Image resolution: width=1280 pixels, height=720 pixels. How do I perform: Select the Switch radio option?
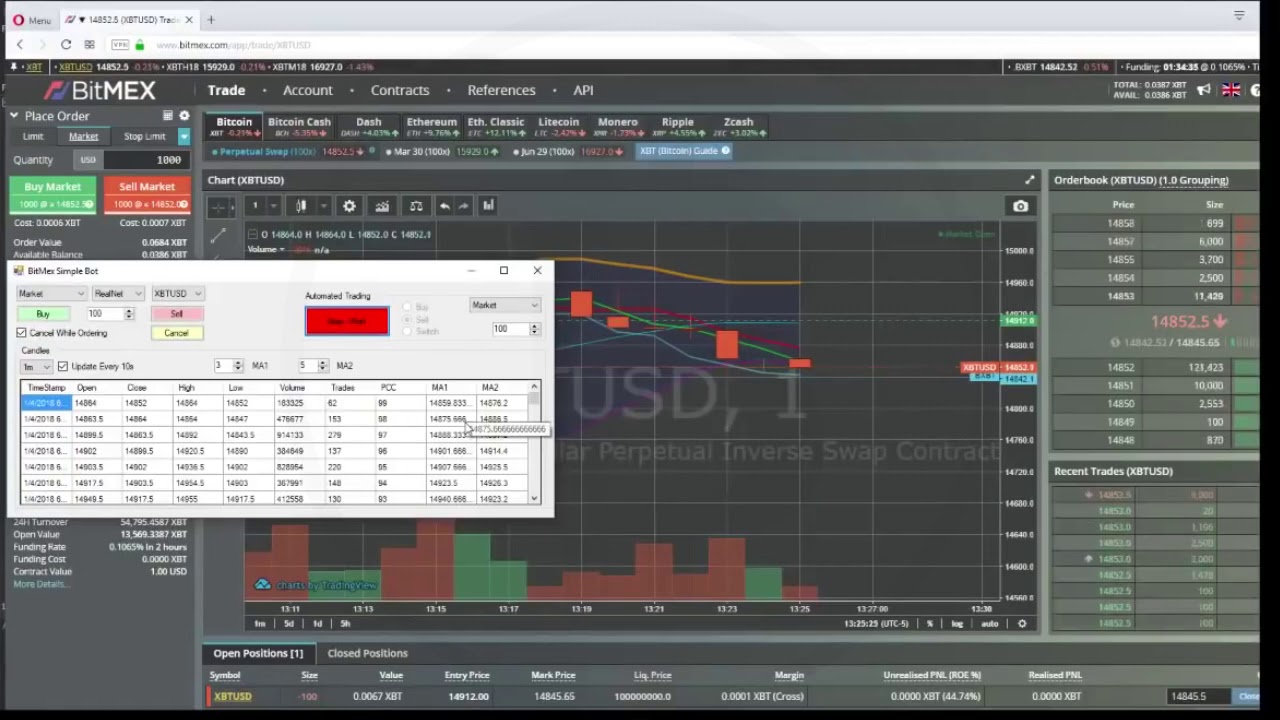[408, 331]
